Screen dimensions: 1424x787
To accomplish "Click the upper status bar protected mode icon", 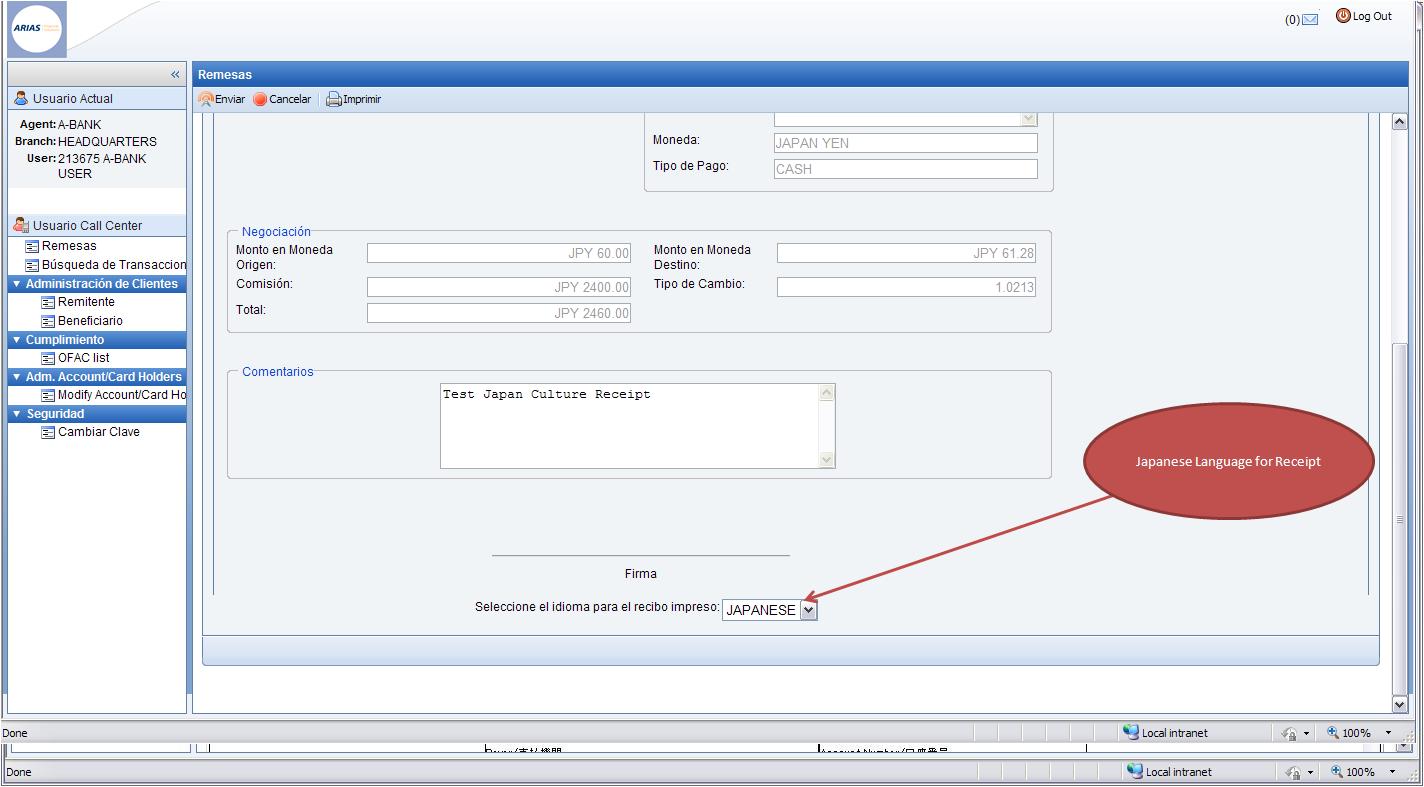I will (x=1290, y=733).
